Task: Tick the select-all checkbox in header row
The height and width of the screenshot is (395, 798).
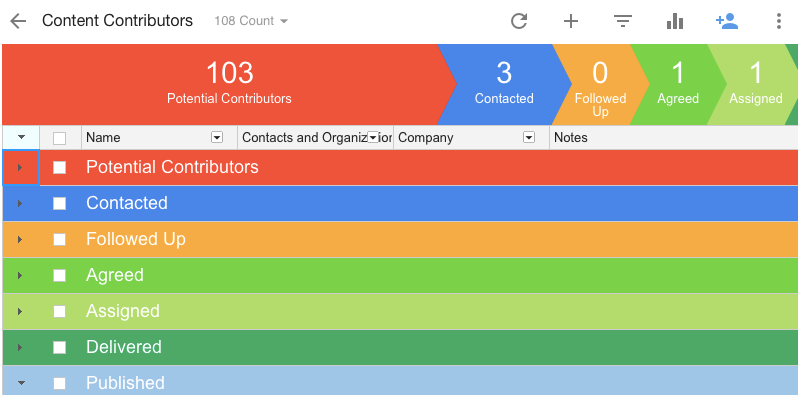Action: coord(60,138)
